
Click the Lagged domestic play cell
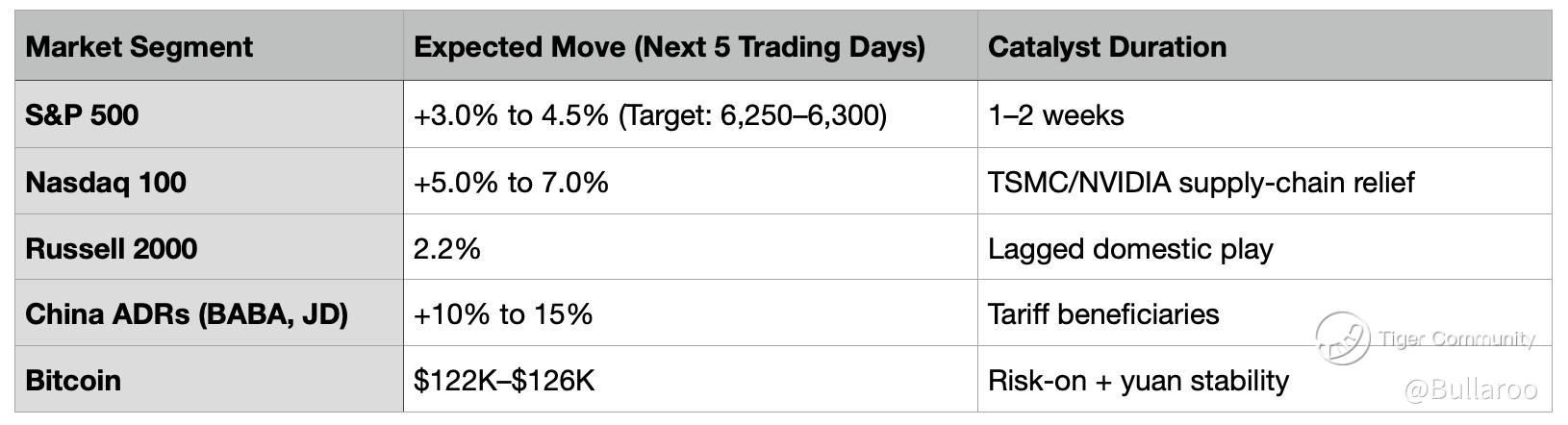click(1130, 248)
